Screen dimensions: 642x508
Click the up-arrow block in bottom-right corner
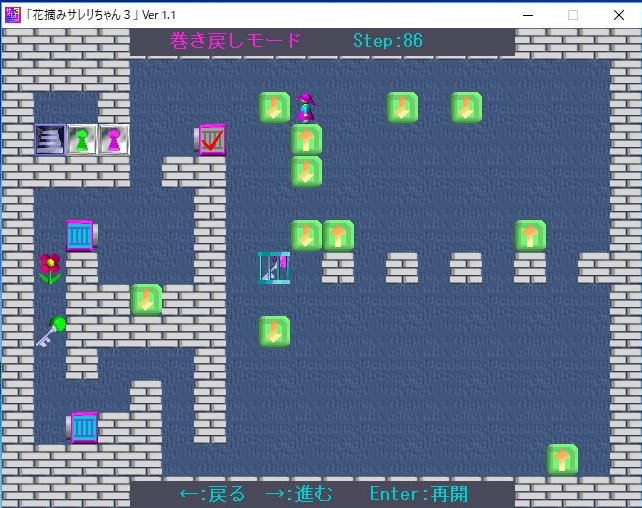click(x=562, y=459)
